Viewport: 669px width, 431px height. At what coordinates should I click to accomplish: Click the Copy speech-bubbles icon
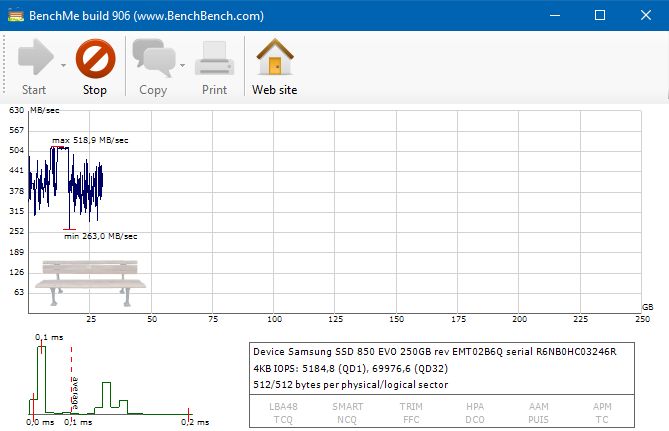coord(153,59)
